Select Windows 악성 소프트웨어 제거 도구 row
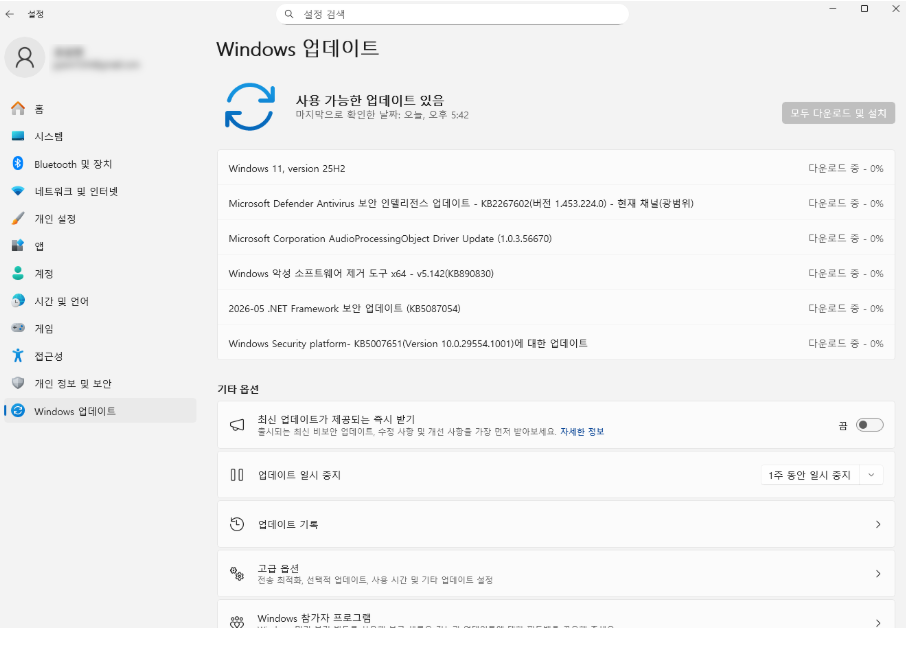906x651 pixels. tap(556, 273)
